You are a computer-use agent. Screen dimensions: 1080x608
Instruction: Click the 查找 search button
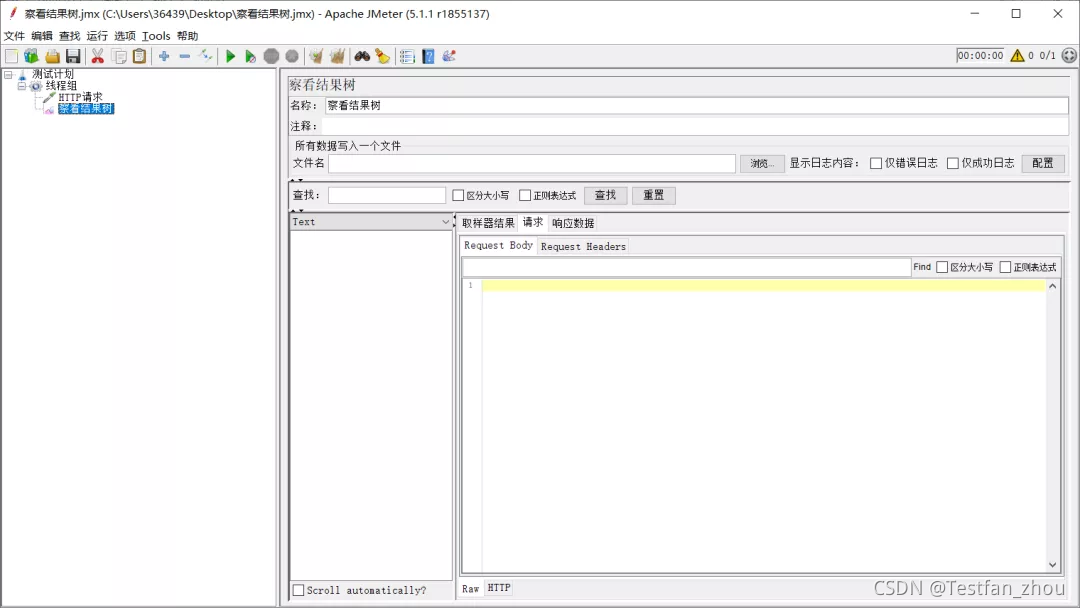click(605, 196)
